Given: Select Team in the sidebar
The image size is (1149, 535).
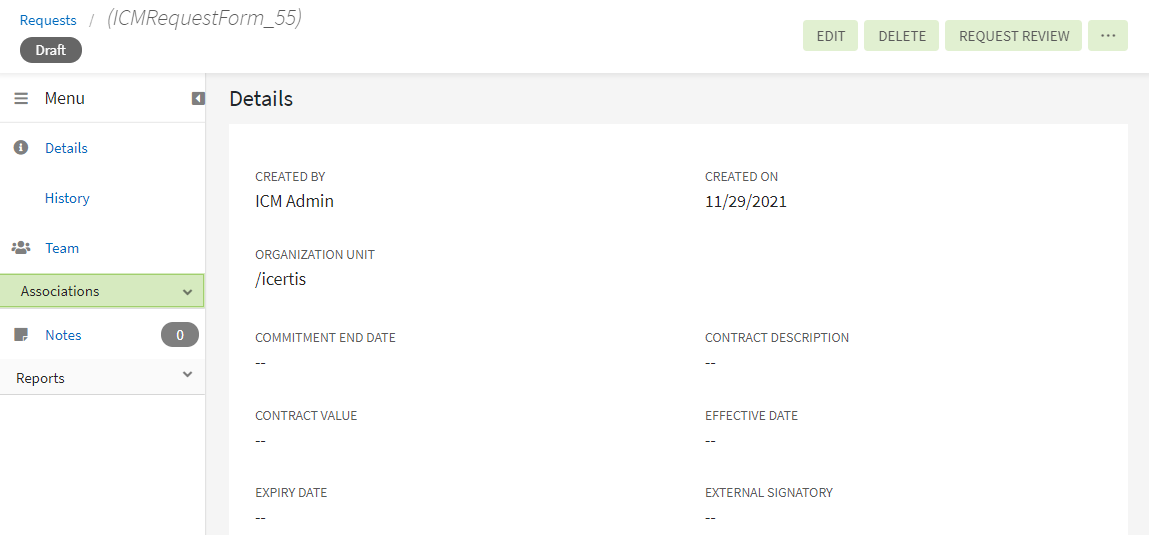Looking at the screenshot, I should (62, 248).
